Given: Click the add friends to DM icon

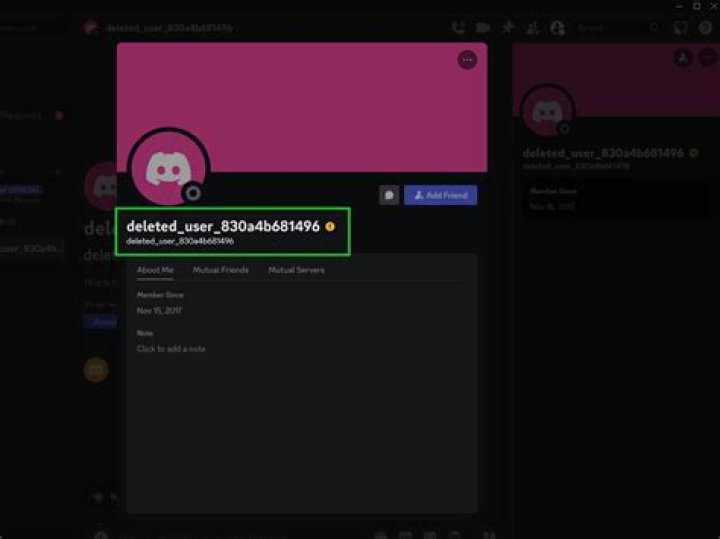Looking at the screenshot, I should tap(533, 28).
